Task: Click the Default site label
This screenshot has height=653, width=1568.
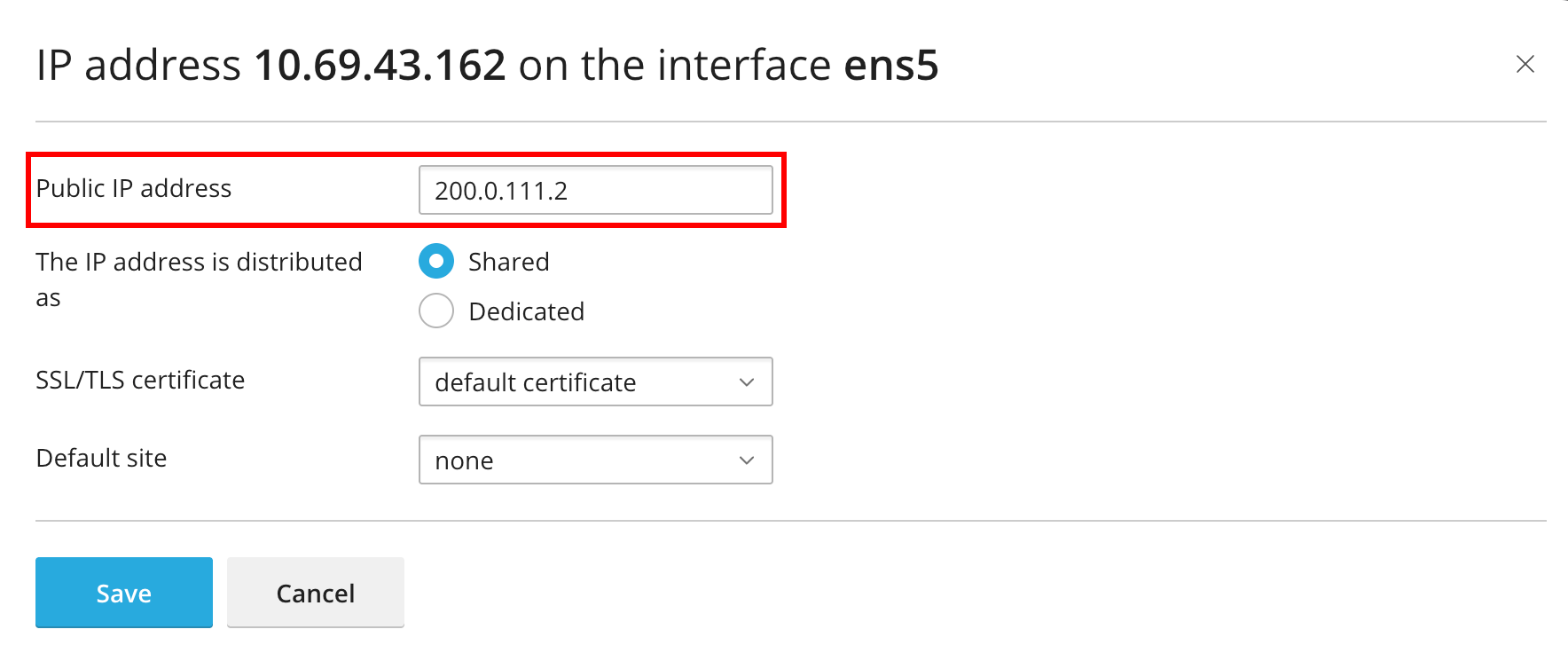Action: tap(101, 458)
